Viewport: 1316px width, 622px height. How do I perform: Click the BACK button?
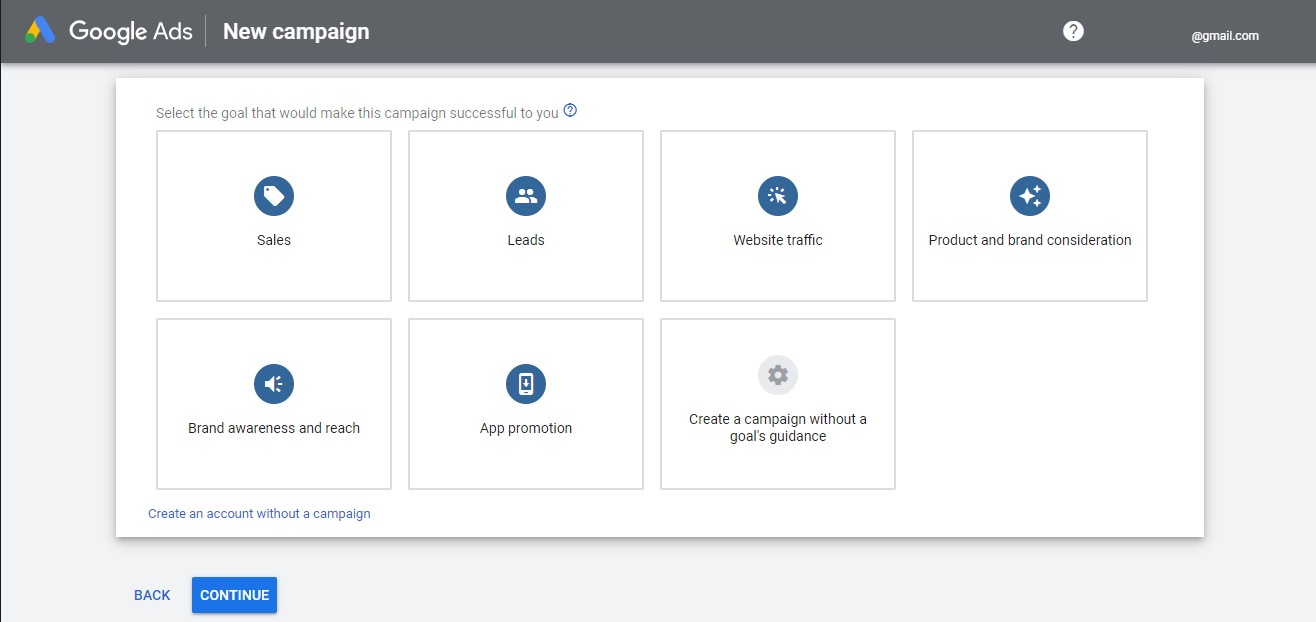[152, 595]
